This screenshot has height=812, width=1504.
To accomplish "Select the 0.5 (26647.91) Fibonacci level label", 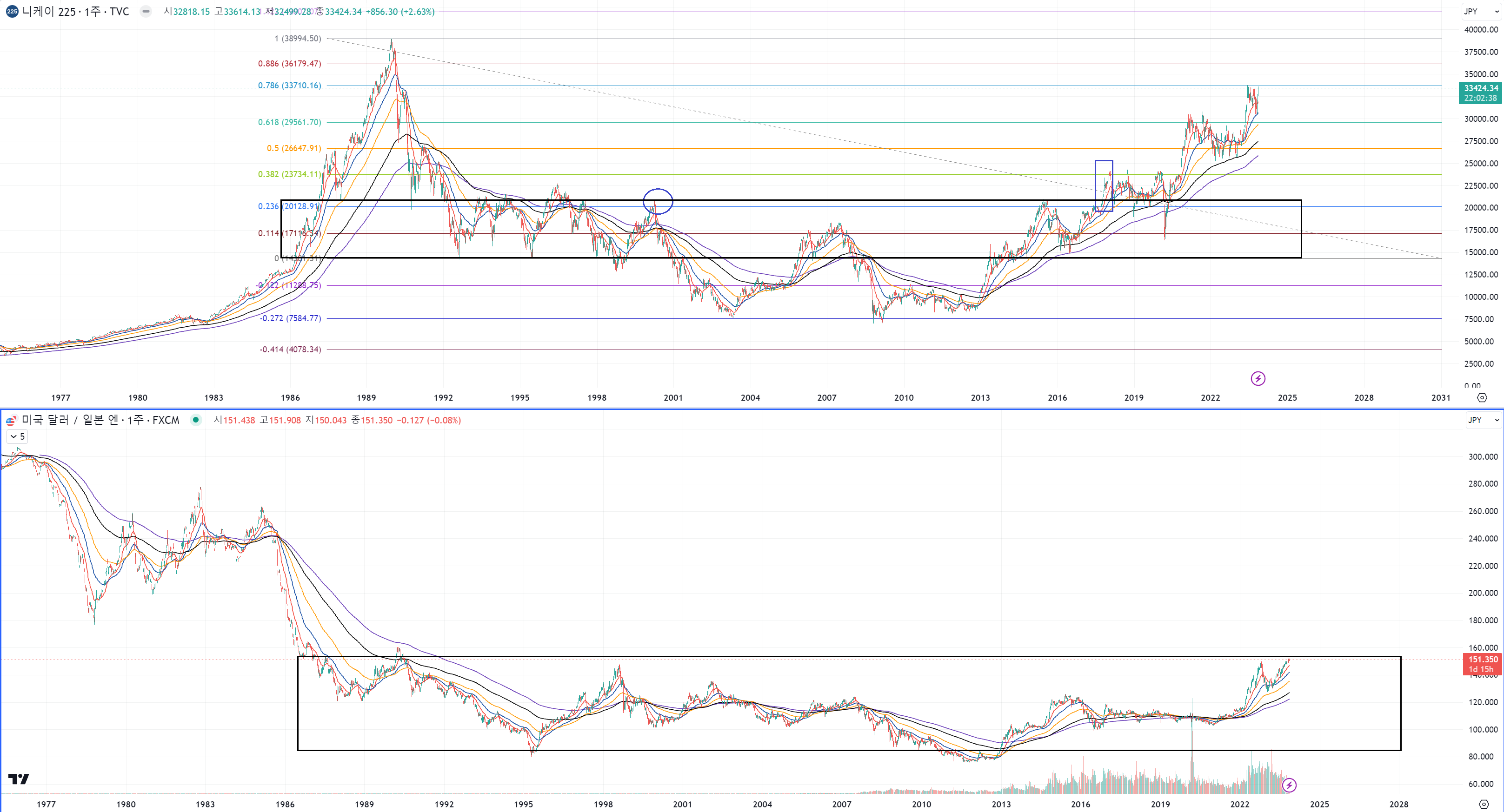I will [293, 148].
